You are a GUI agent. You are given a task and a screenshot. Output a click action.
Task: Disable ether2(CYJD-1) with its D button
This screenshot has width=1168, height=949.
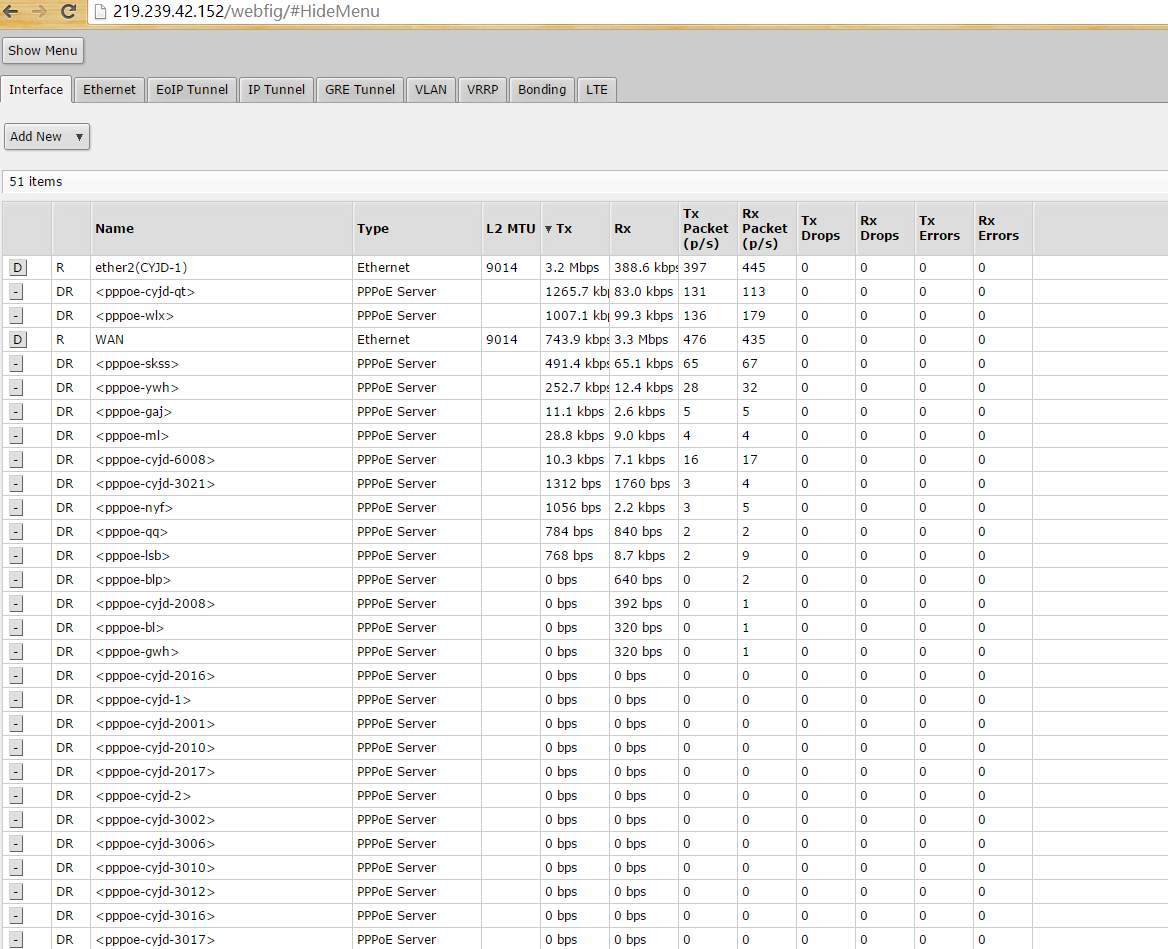click(x=17, y=267)
